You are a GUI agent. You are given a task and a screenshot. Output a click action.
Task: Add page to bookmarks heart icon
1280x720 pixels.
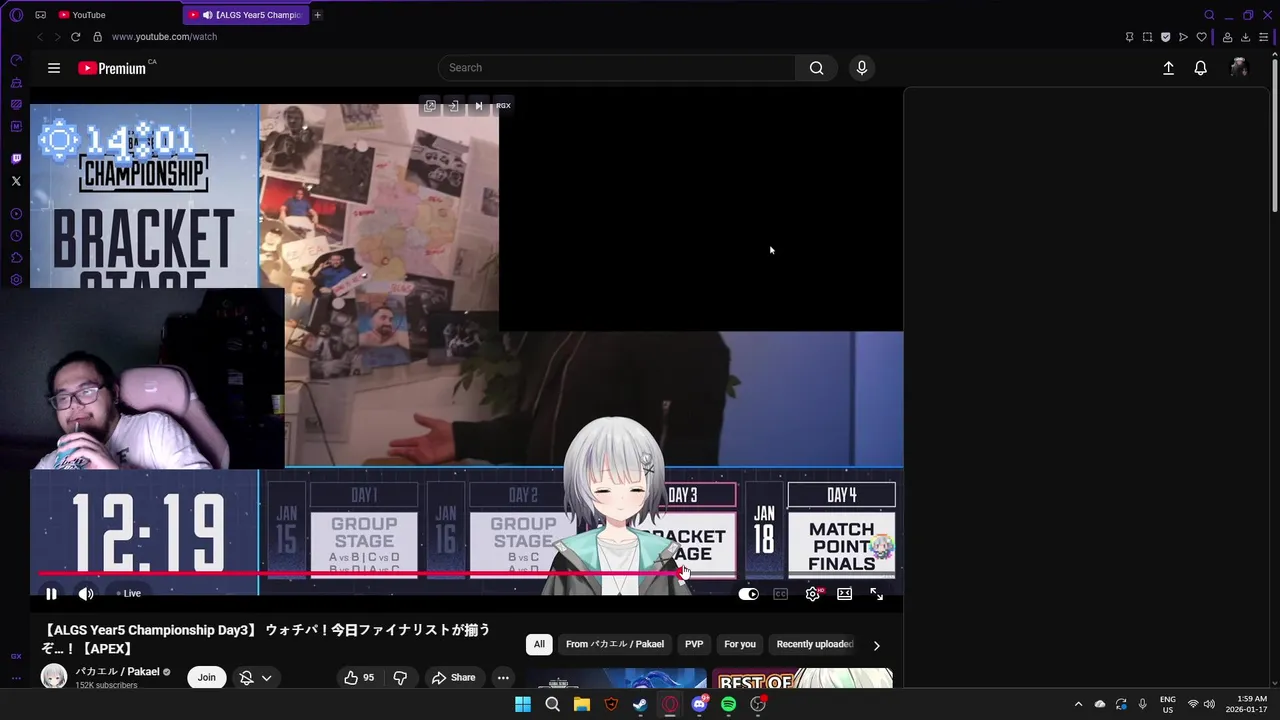point(1201,37)
